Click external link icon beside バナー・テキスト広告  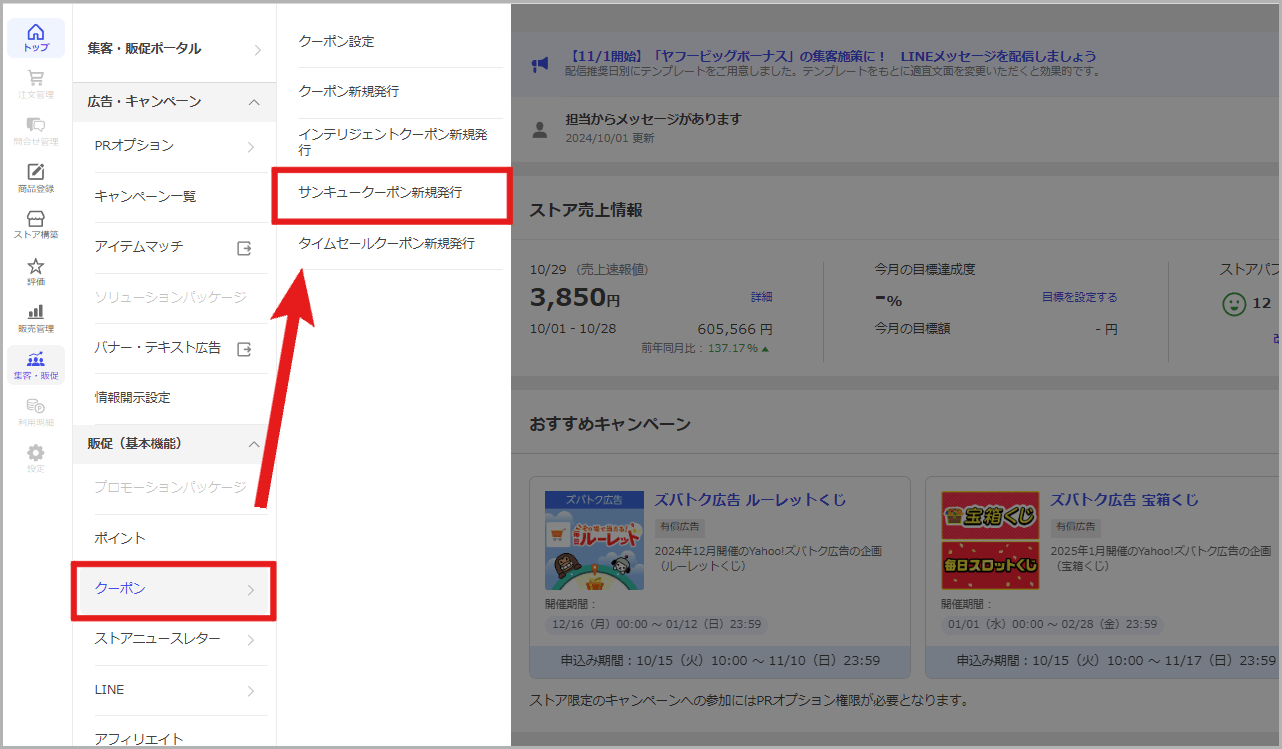(x=244, y=349)
